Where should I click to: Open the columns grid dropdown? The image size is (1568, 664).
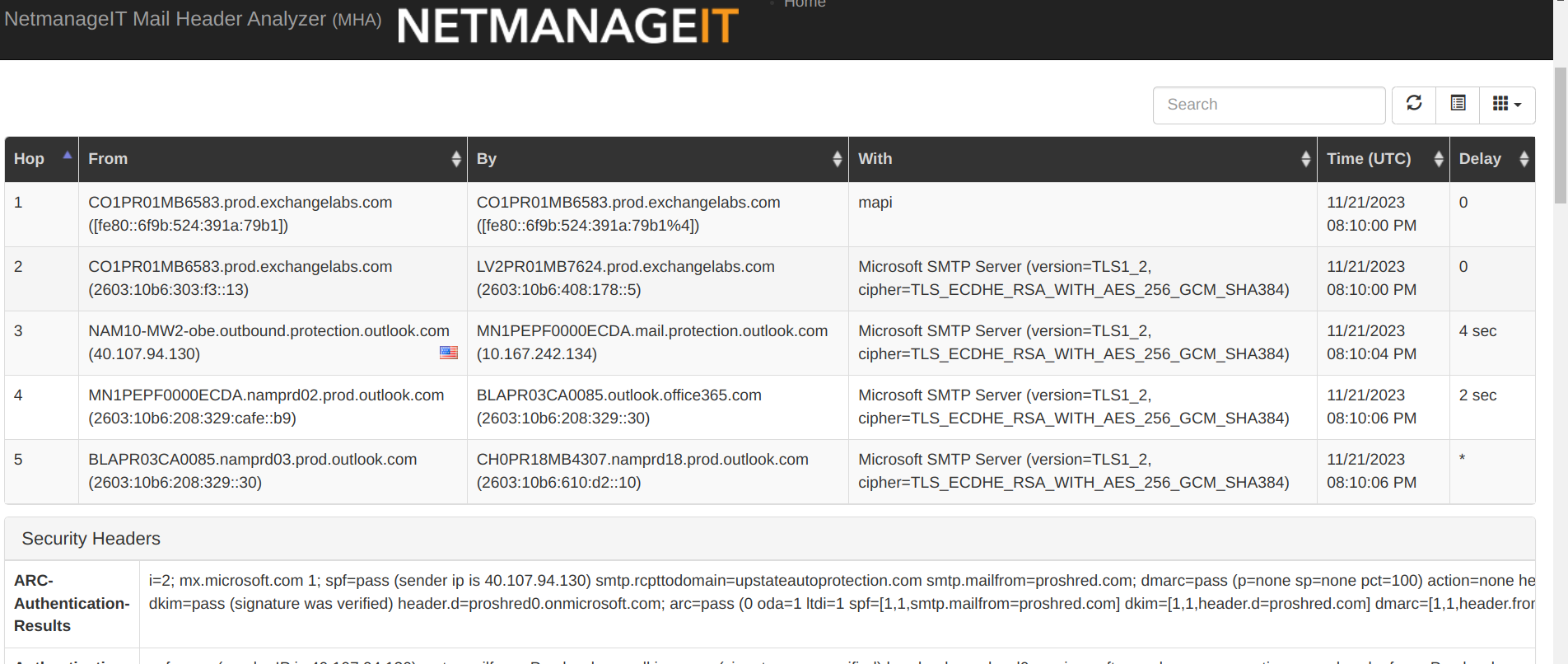1507,105
